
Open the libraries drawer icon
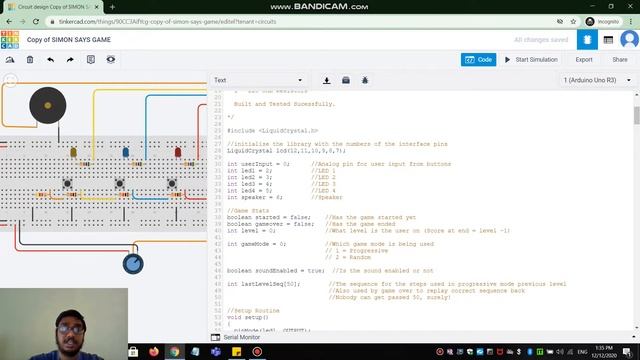pos(346,80)
